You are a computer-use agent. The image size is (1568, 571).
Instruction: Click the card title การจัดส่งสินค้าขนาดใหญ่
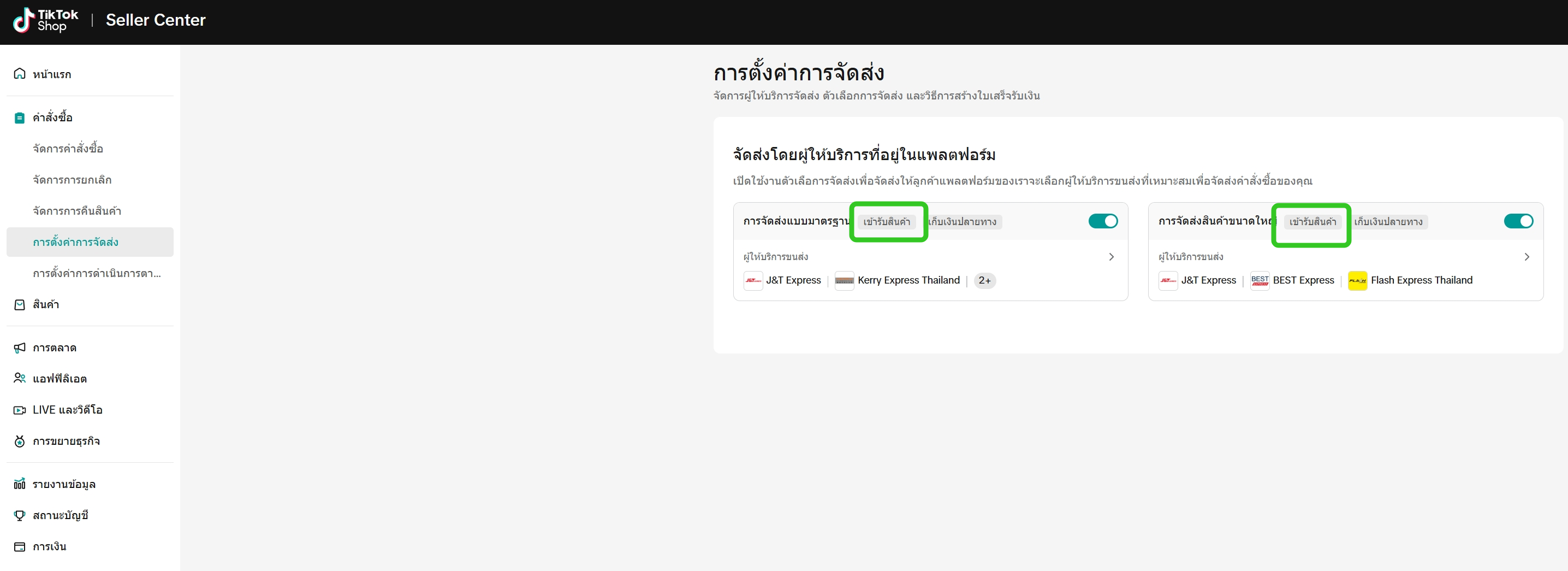point(1217,221)
